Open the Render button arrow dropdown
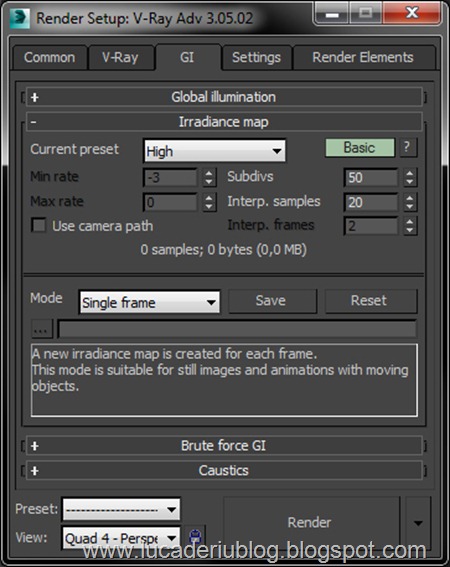This screenshot has height=567, width=450. point(418,523)
